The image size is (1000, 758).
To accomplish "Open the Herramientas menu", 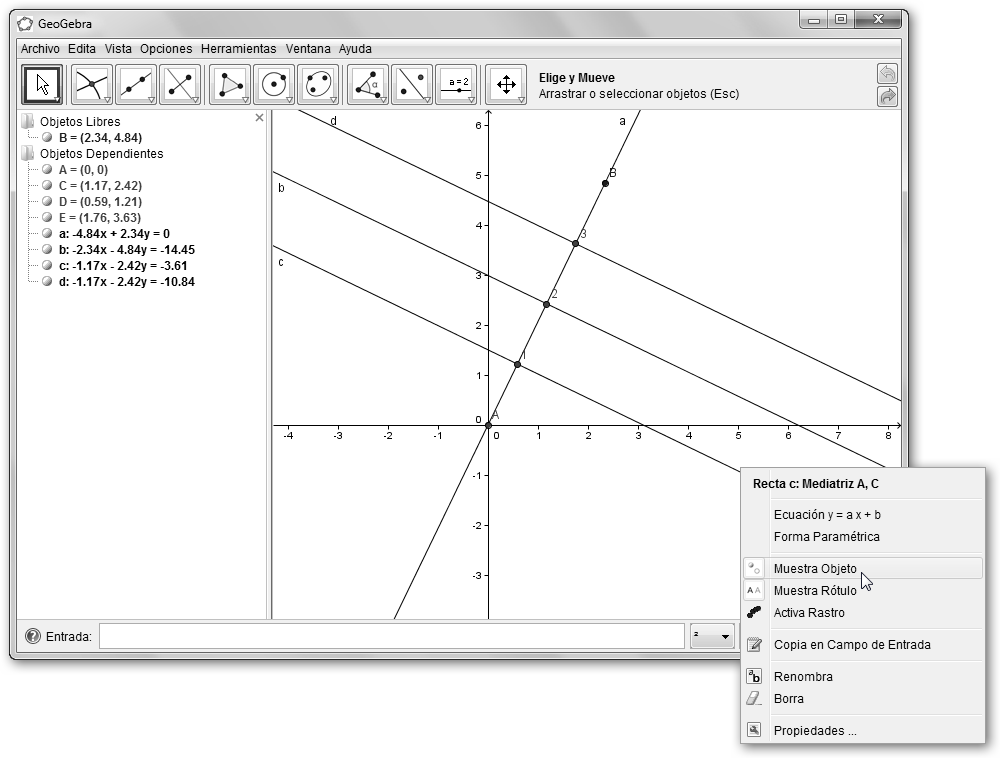I will click(238, 48).
